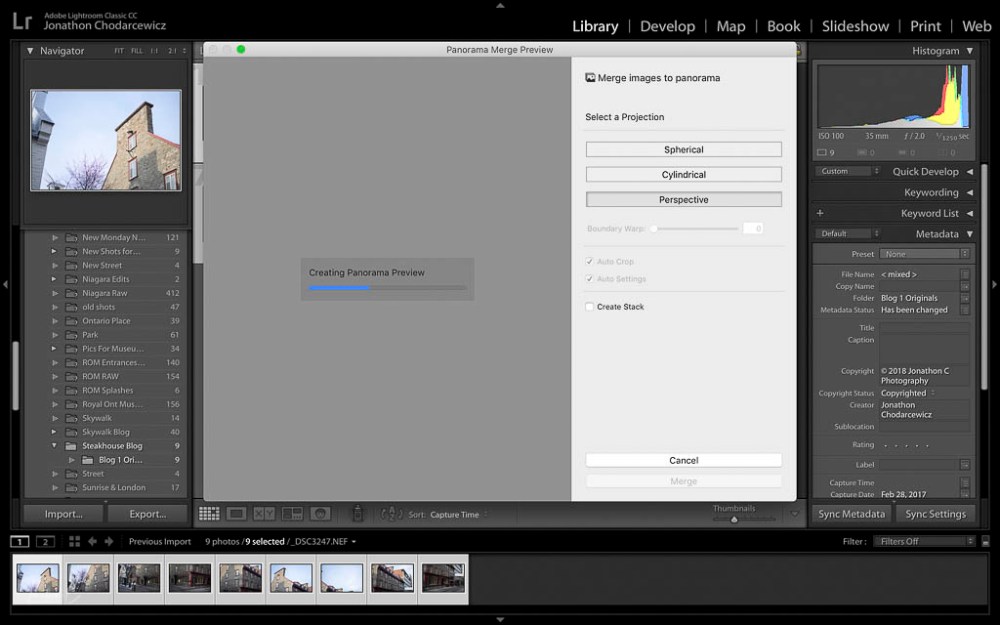The image size is (1000, 625).
Task: Open Compare view (XY) icon
Action: coord(264,514)
